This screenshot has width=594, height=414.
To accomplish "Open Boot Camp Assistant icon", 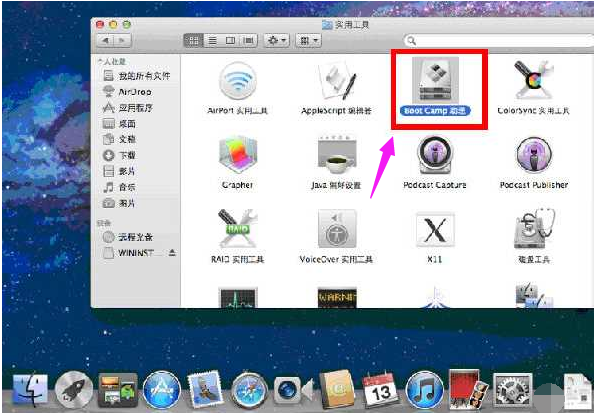I will (x=435, y=80).
